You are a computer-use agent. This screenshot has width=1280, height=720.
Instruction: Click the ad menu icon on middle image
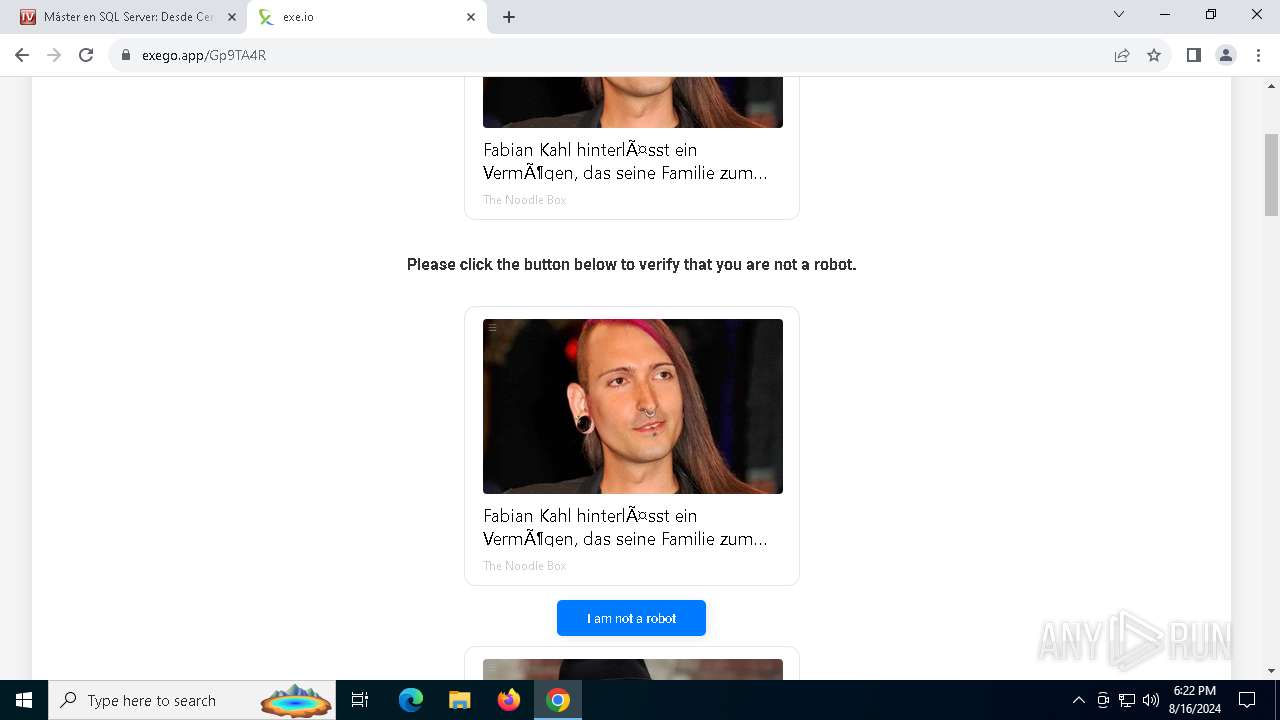coord(492,328)
